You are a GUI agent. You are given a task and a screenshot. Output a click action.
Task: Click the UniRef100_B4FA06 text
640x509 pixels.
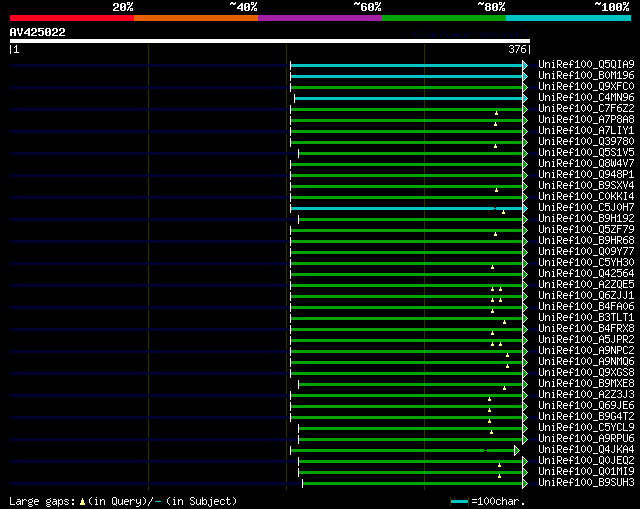coord(586,307)
